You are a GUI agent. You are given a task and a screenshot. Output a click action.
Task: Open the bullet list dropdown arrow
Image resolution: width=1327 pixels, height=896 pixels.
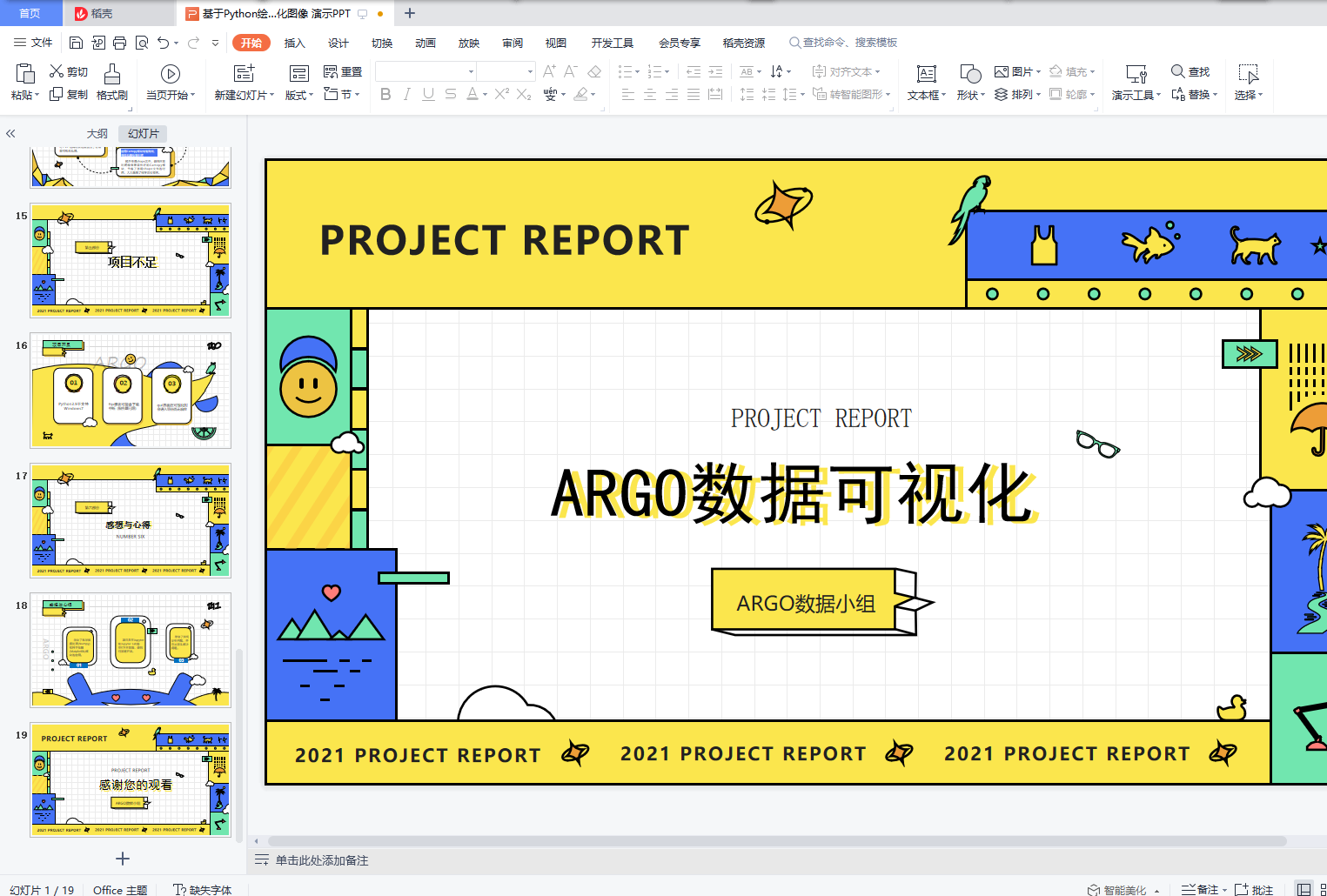pos(637,72)
